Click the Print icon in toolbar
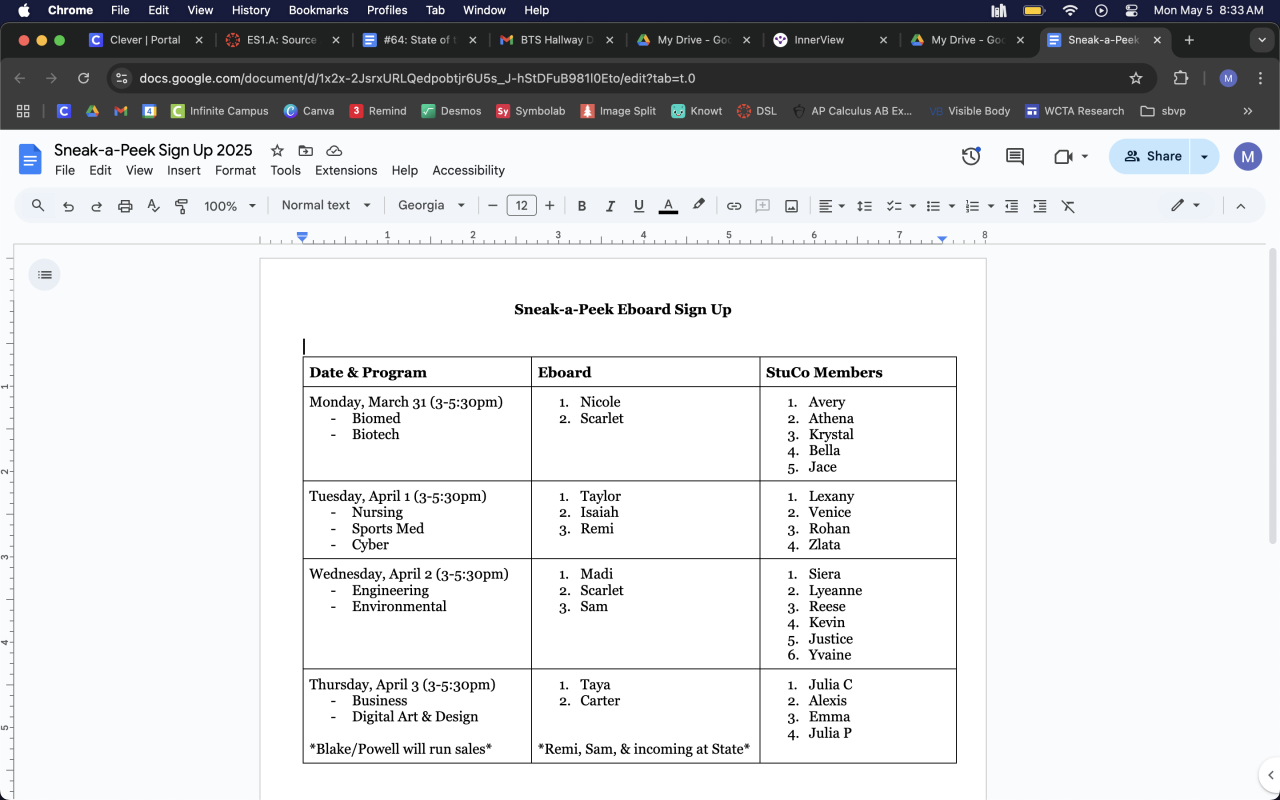The image size is (1280, 800). point(125,206)
